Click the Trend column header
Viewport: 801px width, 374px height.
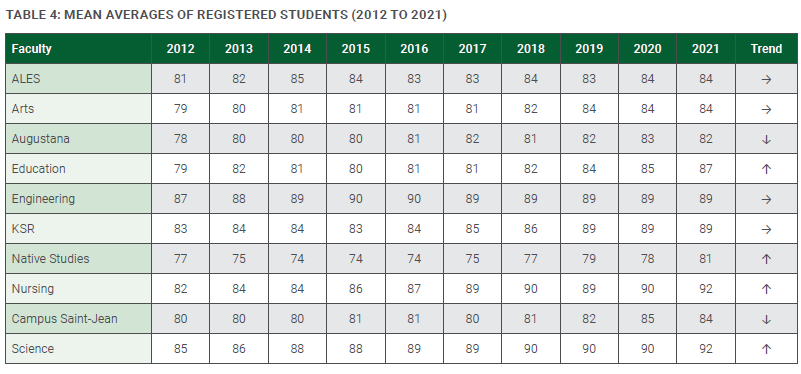click(766, 49)
